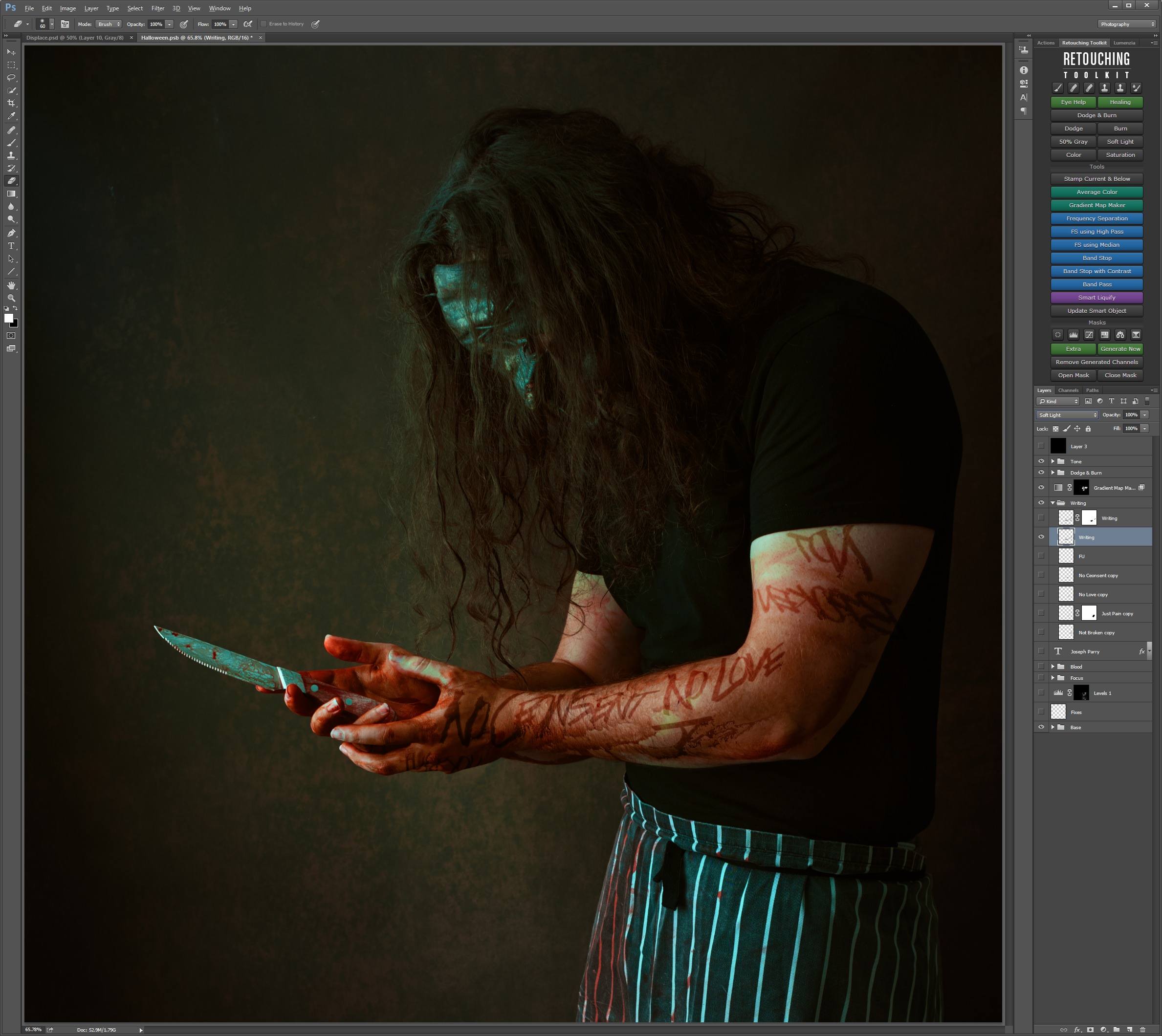Open the Soft Light blend mode dropdown

click(1067, 415)
